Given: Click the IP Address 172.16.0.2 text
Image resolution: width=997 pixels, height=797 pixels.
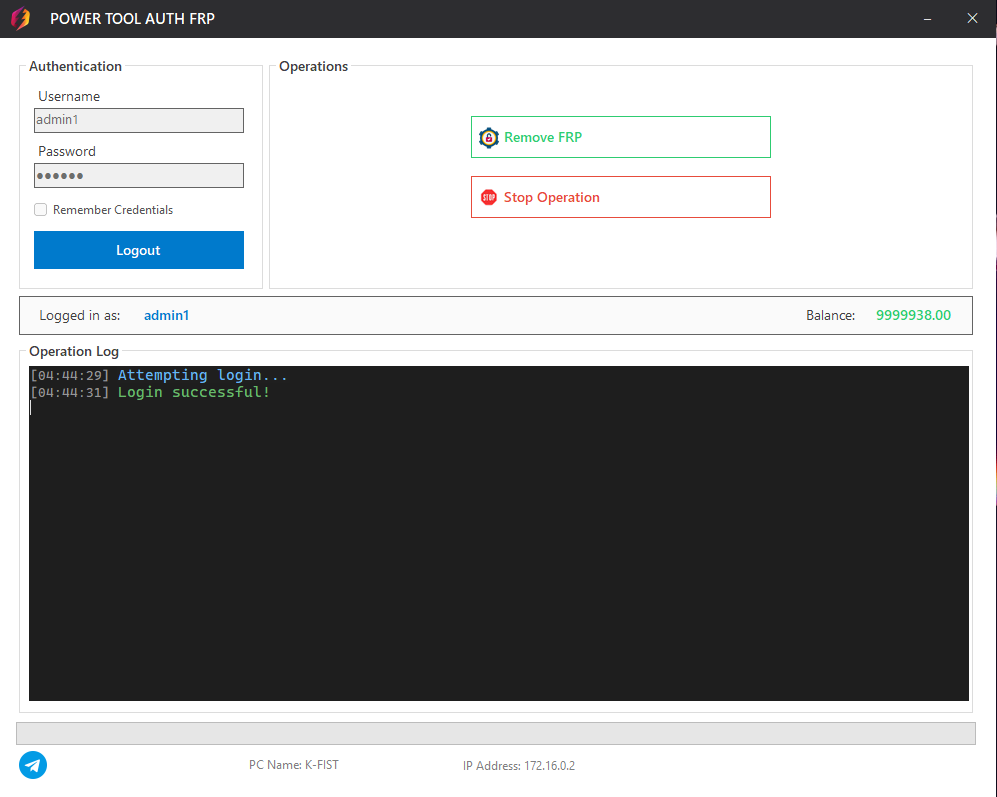Looking at the screenshot, I should click(519, 765).
